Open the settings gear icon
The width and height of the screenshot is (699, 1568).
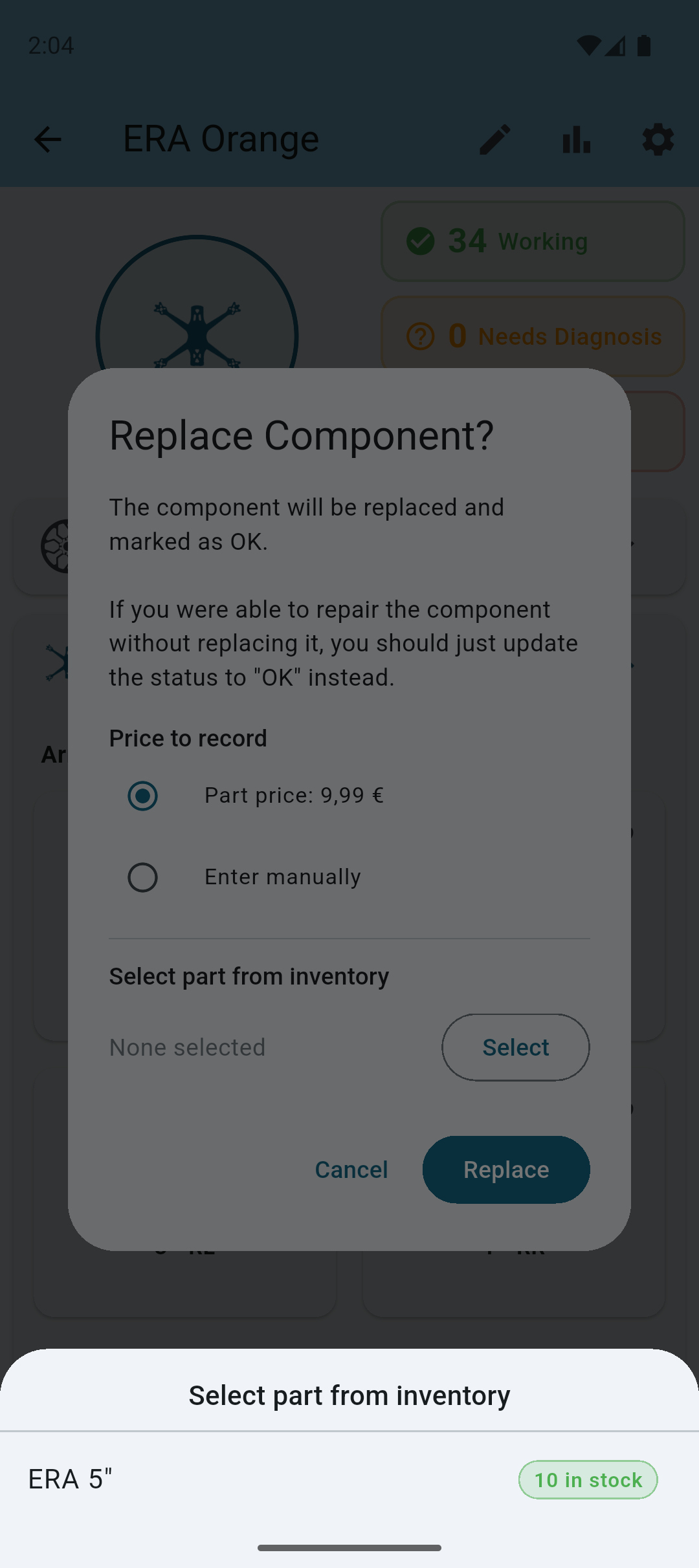point(658,138)
